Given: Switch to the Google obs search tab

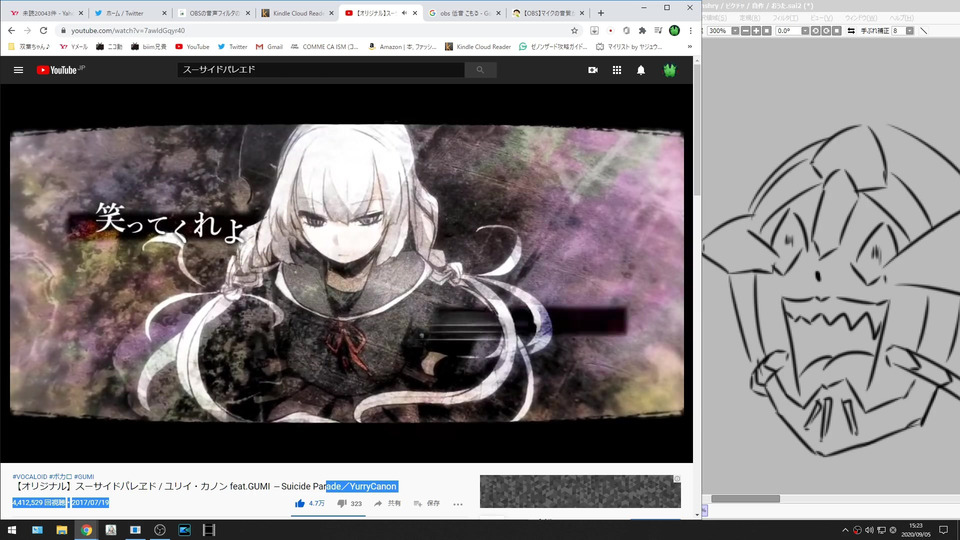Looking at the screenshot, I should click(x=464, y=13).
